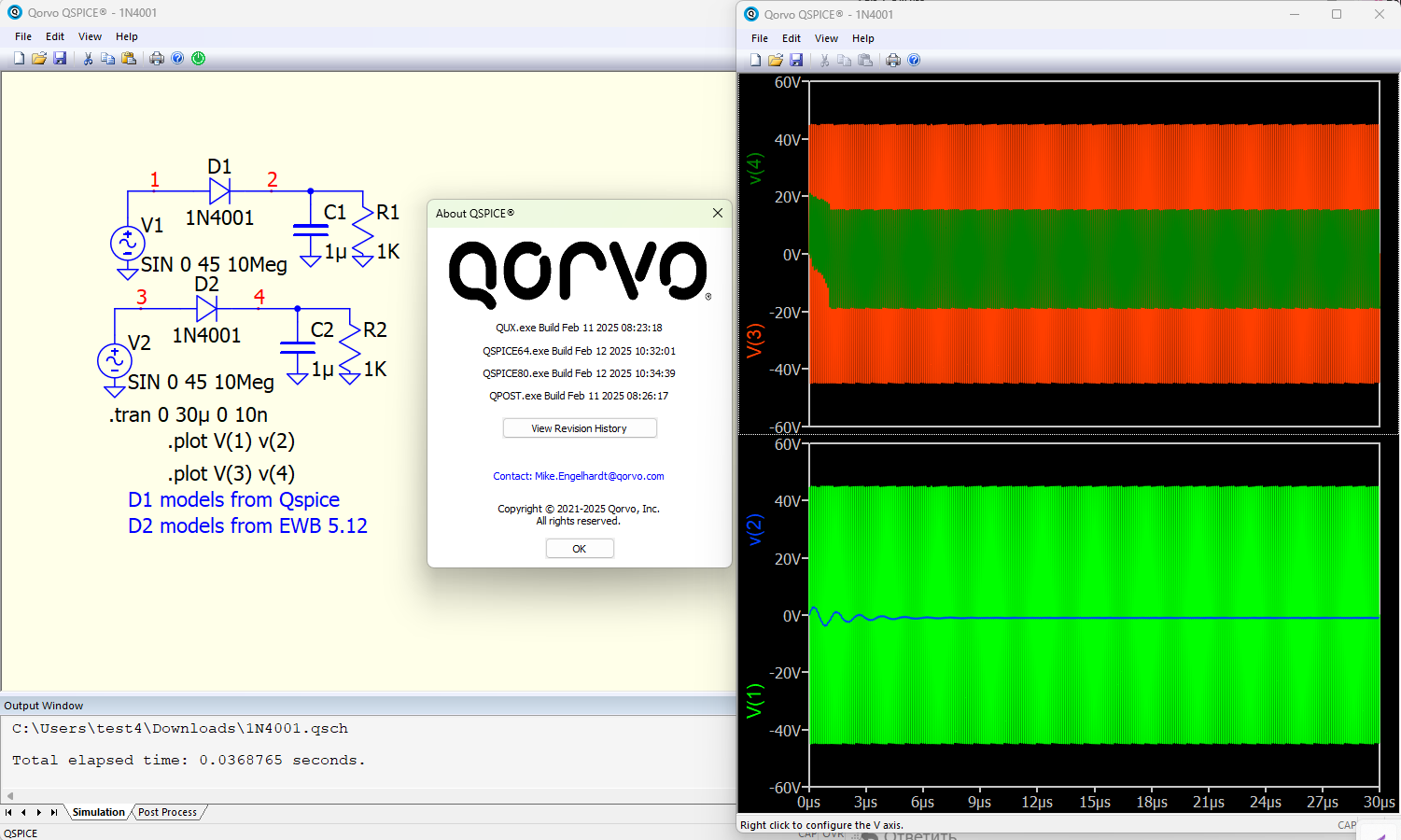Viewport: 1401px width, 840px height.
Task: Switch to the Post Process tab
Action: [167, 812]
